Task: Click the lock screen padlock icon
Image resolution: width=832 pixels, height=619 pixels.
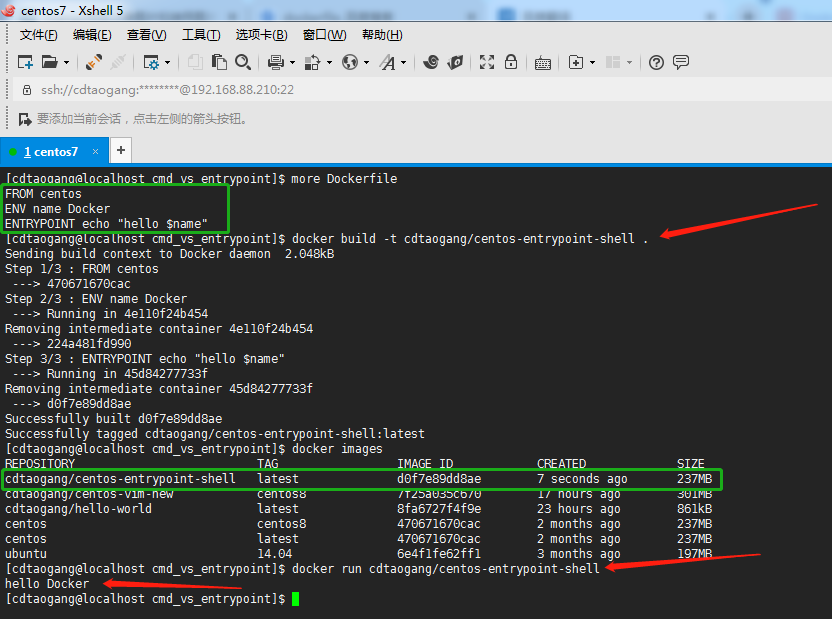Action: (x=511, y=62)
